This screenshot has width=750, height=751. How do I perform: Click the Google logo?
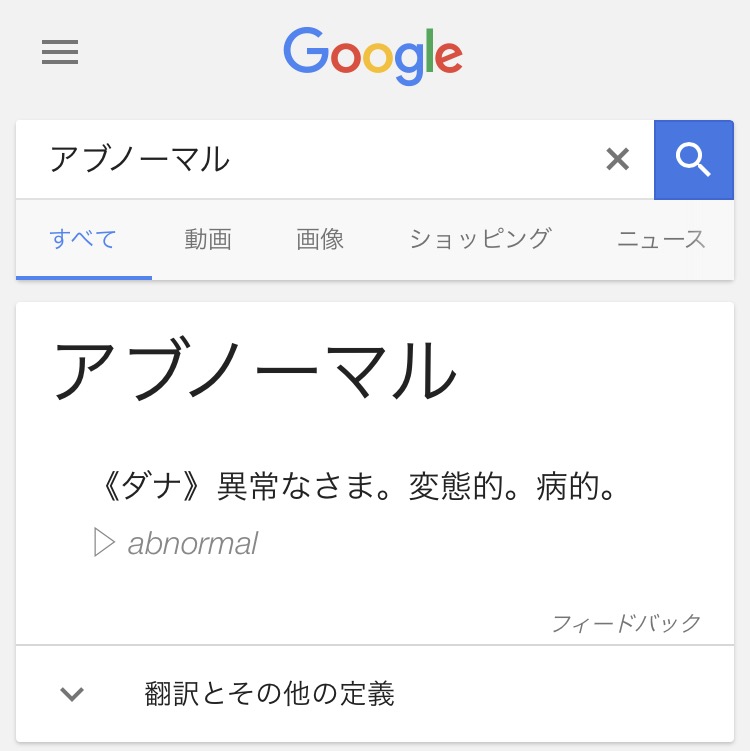[x=373, y=56]
